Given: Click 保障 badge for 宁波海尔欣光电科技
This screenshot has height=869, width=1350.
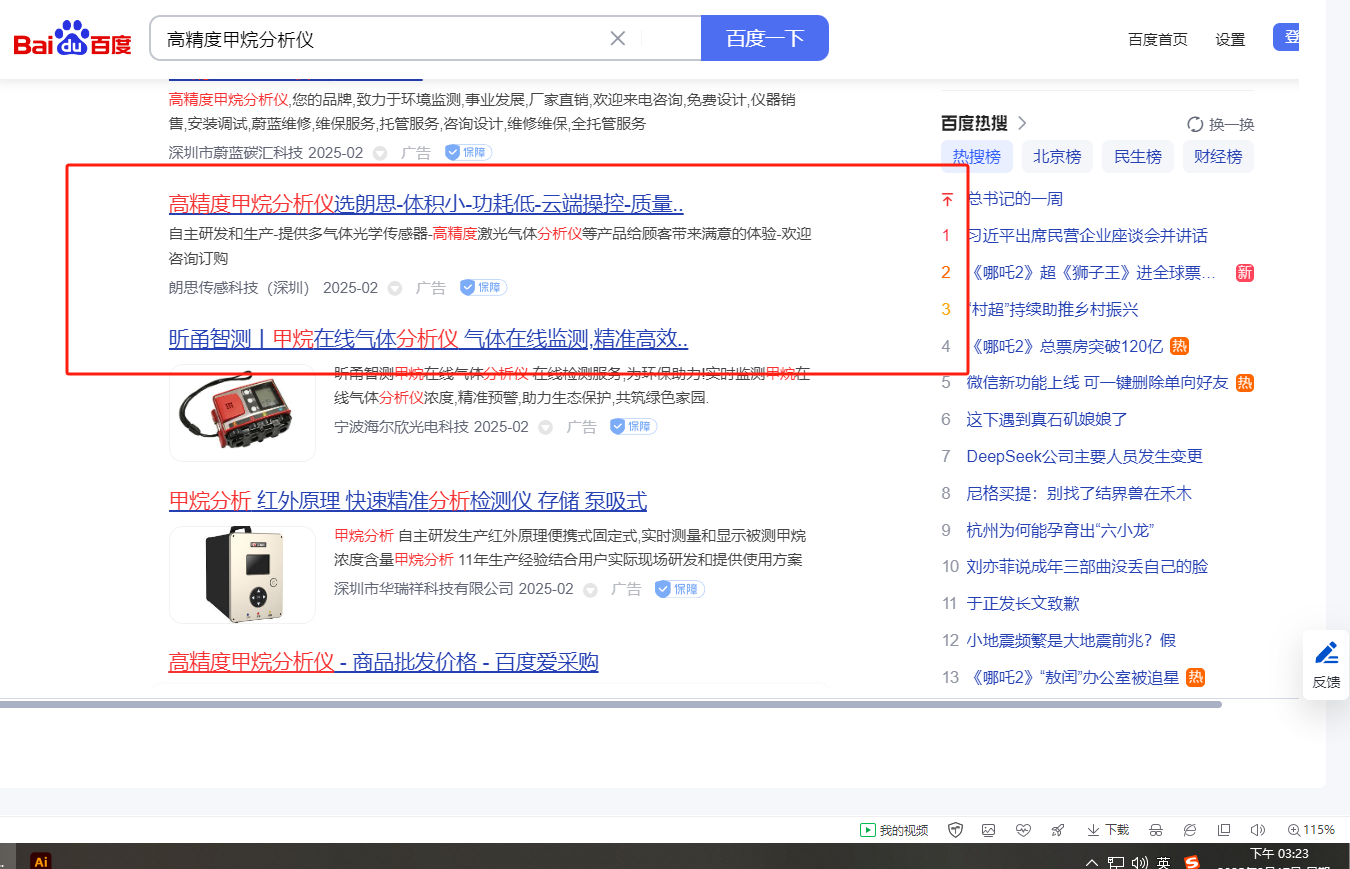Looking at the screenshot, I should pyautogui.click(x=633, y=427).
